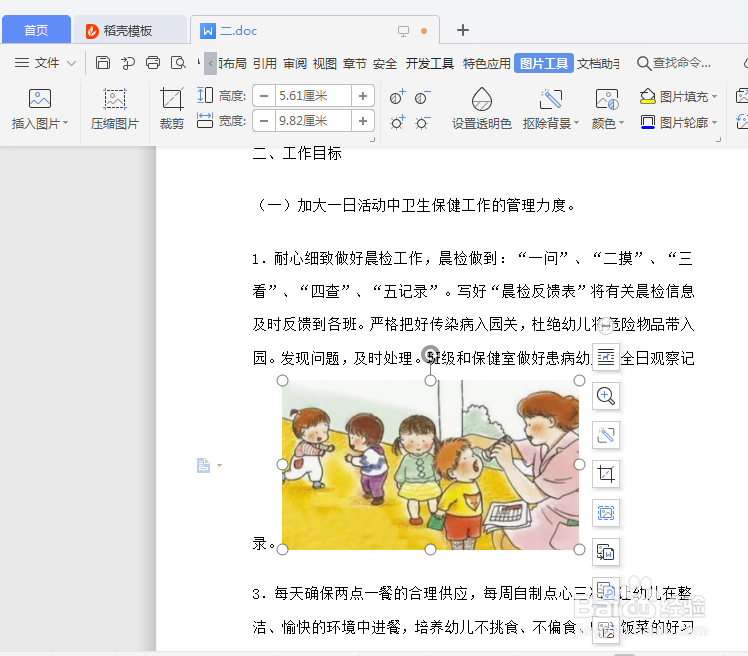Increase picture width with plus button
Image resolution: width=748 pixels, height=656 pixels.
(363, 121)
